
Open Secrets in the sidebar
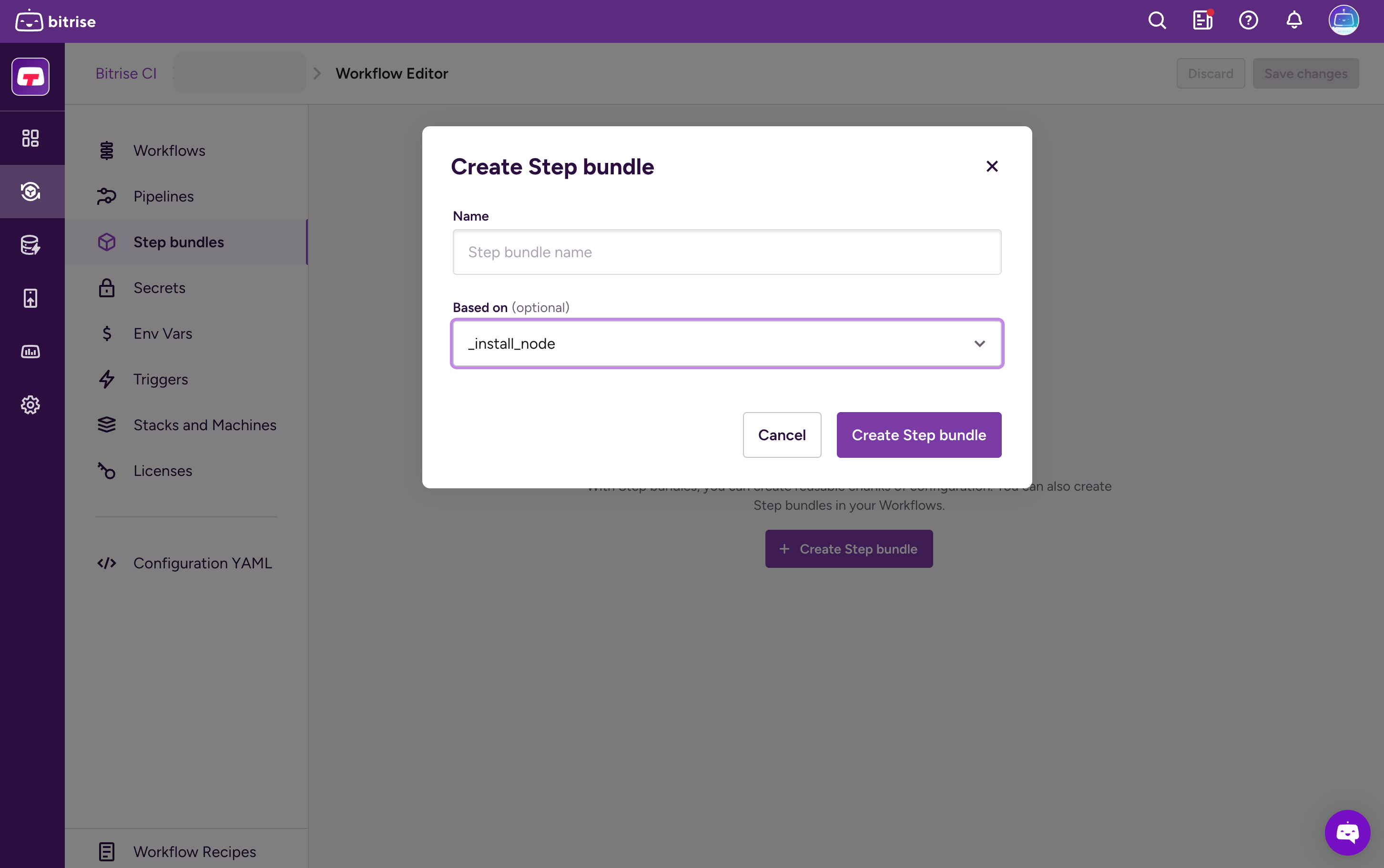click(159, 288)
